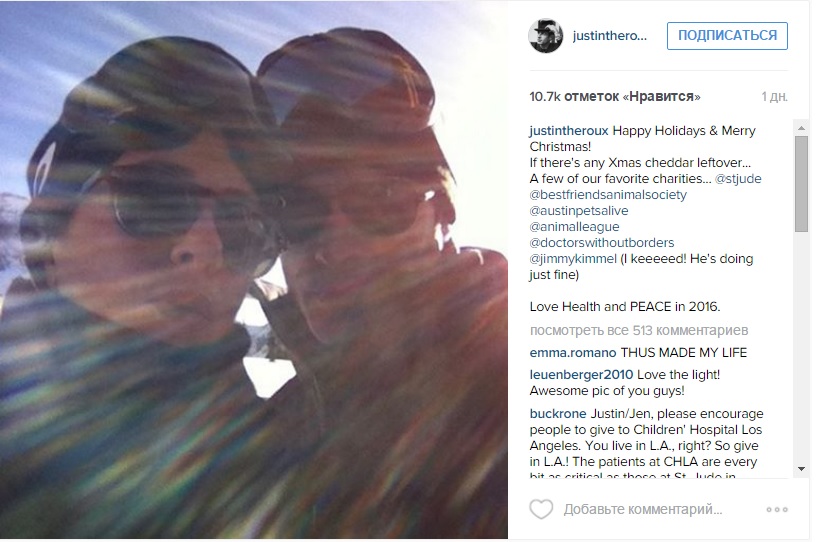Open the @doctorswithoutborders mention

pos(602,243)
